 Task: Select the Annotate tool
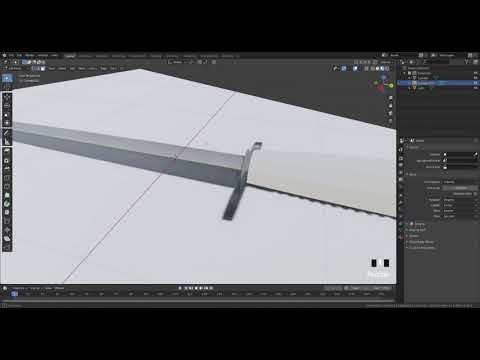tap(7, 133)
